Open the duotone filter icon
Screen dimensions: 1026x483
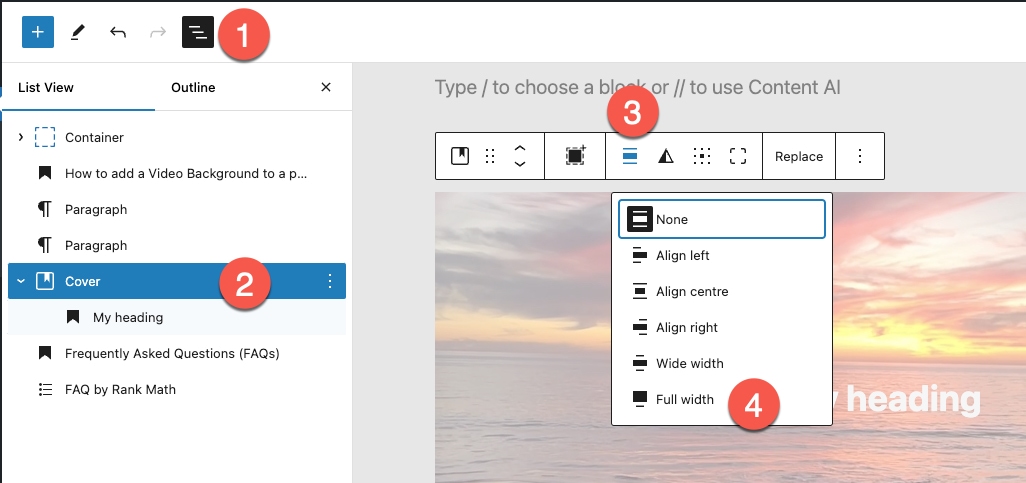click(x=666, y=156)
